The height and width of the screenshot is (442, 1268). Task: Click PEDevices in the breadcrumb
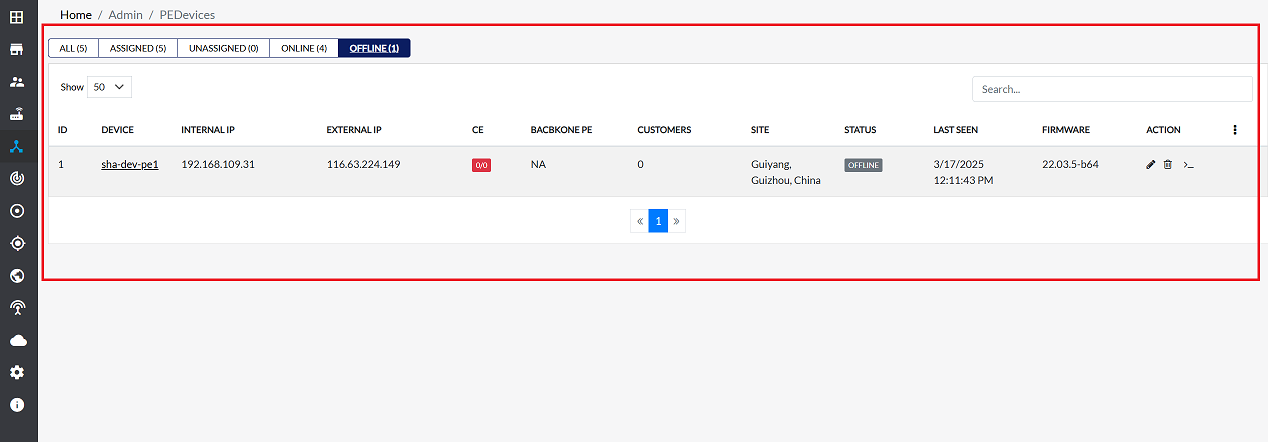(x=187, y=15)
